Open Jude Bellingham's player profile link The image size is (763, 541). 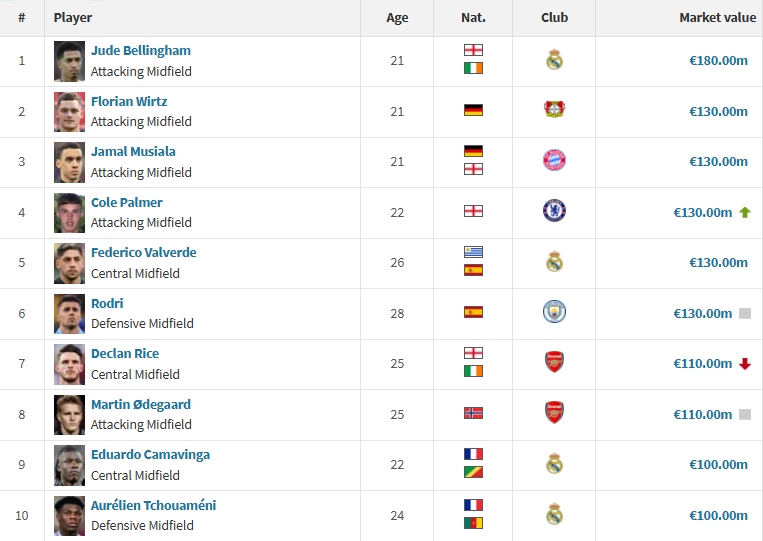point(140,50)
